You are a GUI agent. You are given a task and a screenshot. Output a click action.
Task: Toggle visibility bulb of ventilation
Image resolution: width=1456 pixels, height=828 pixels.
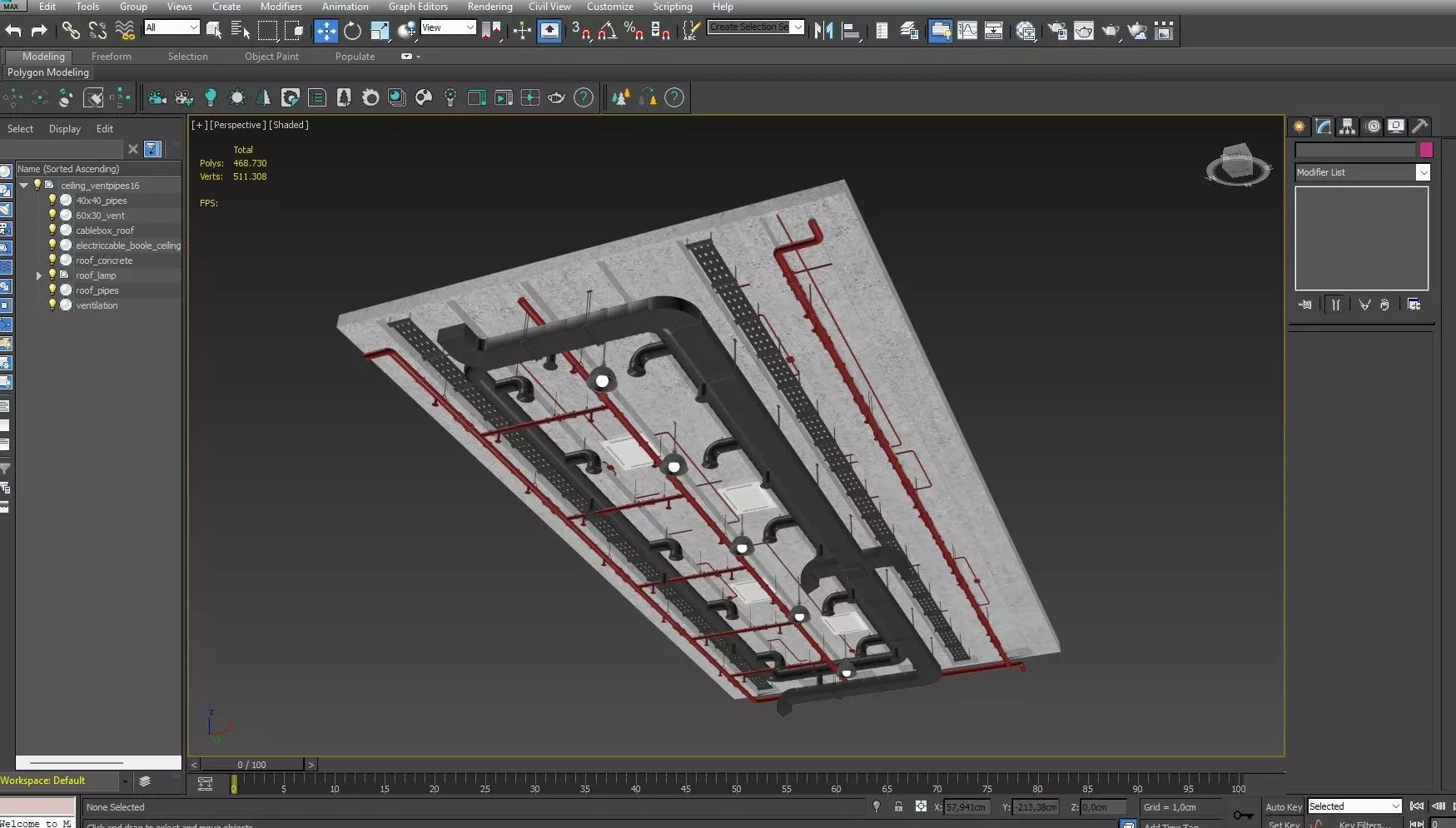click(52, 305)
